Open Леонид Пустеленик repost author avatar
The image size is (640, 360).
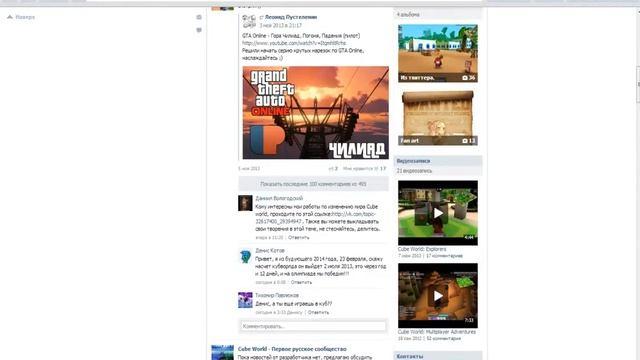[249, 21]
